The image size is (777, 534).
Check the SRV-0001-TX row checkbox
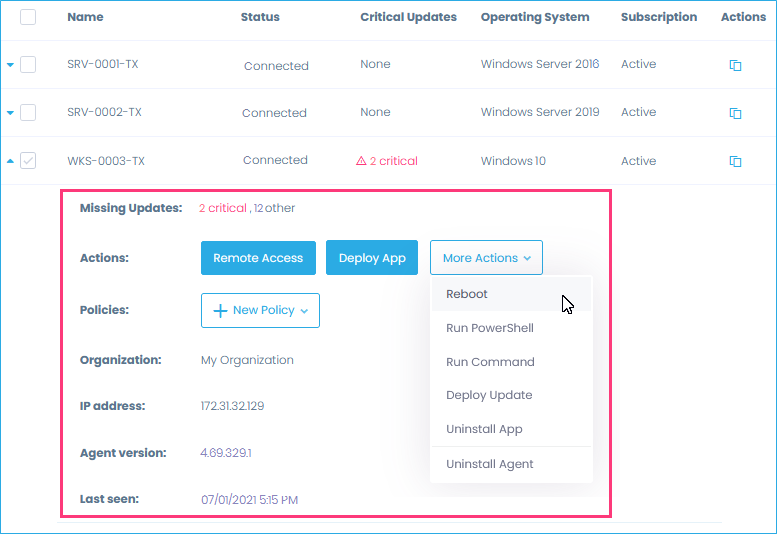[28, 65]
